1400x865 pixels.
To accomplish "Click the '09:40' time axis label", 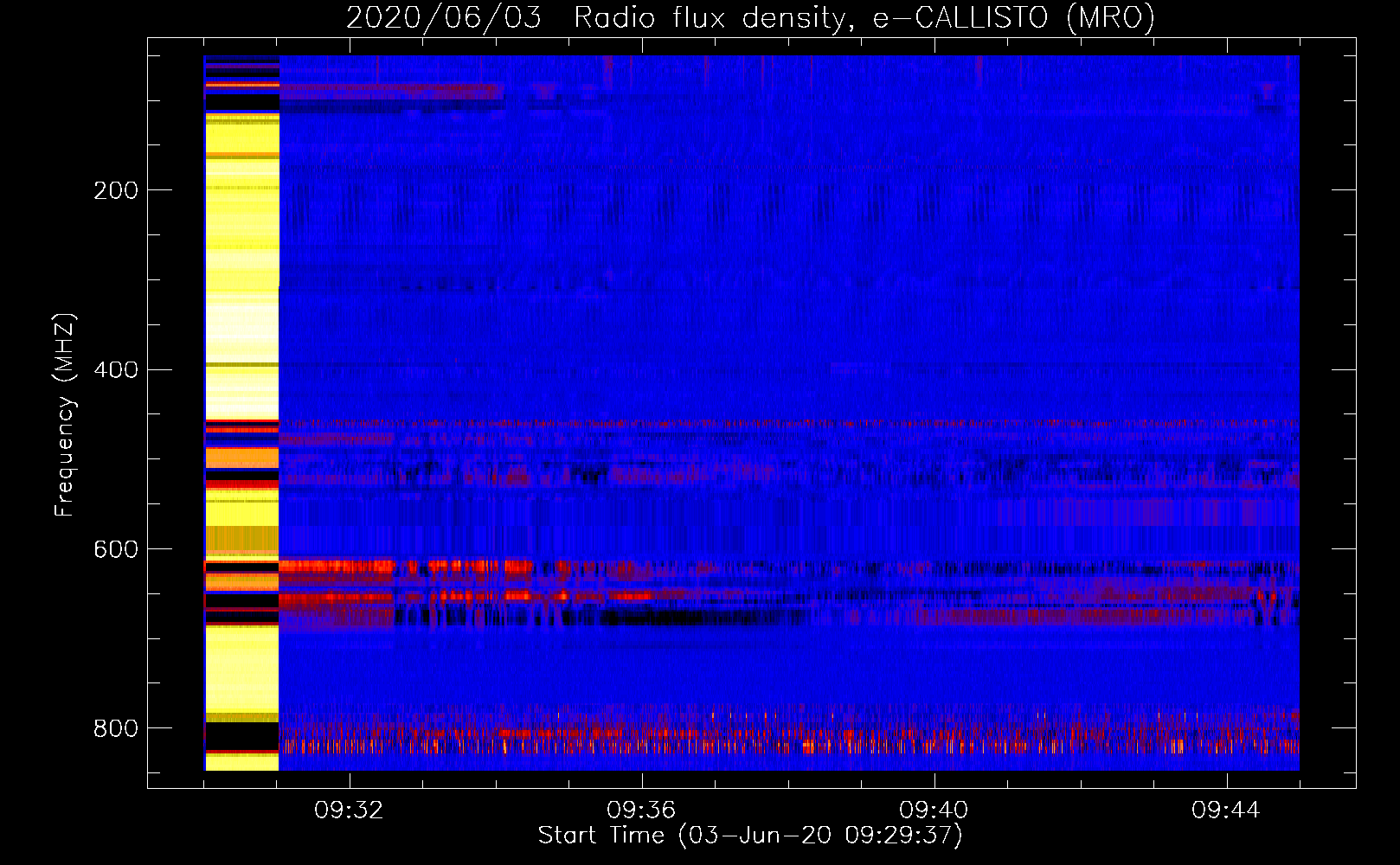I will tap(934, 811).
